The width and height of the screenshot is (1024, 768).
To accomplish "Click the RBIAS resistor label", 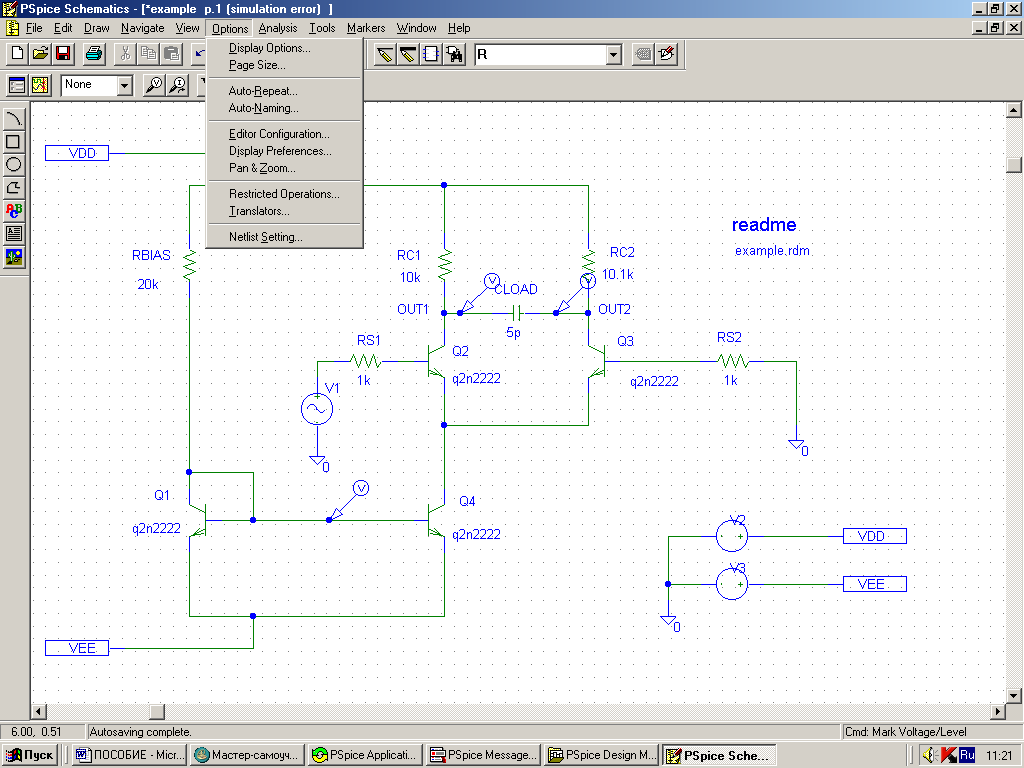I will tap(151, 255).
